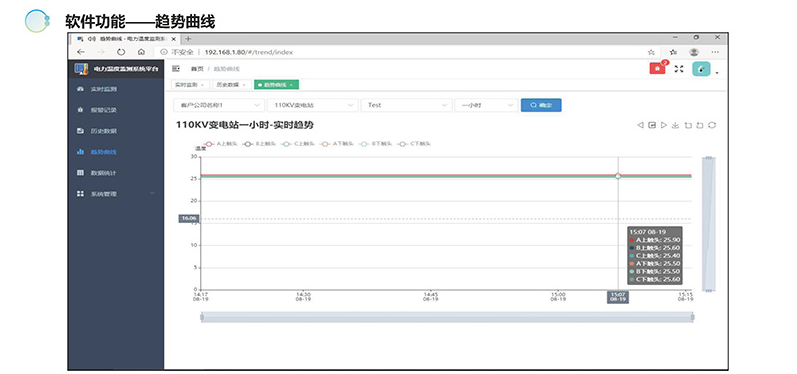
Task: Click the data point marker on the chart
Action: pos(618,176)
